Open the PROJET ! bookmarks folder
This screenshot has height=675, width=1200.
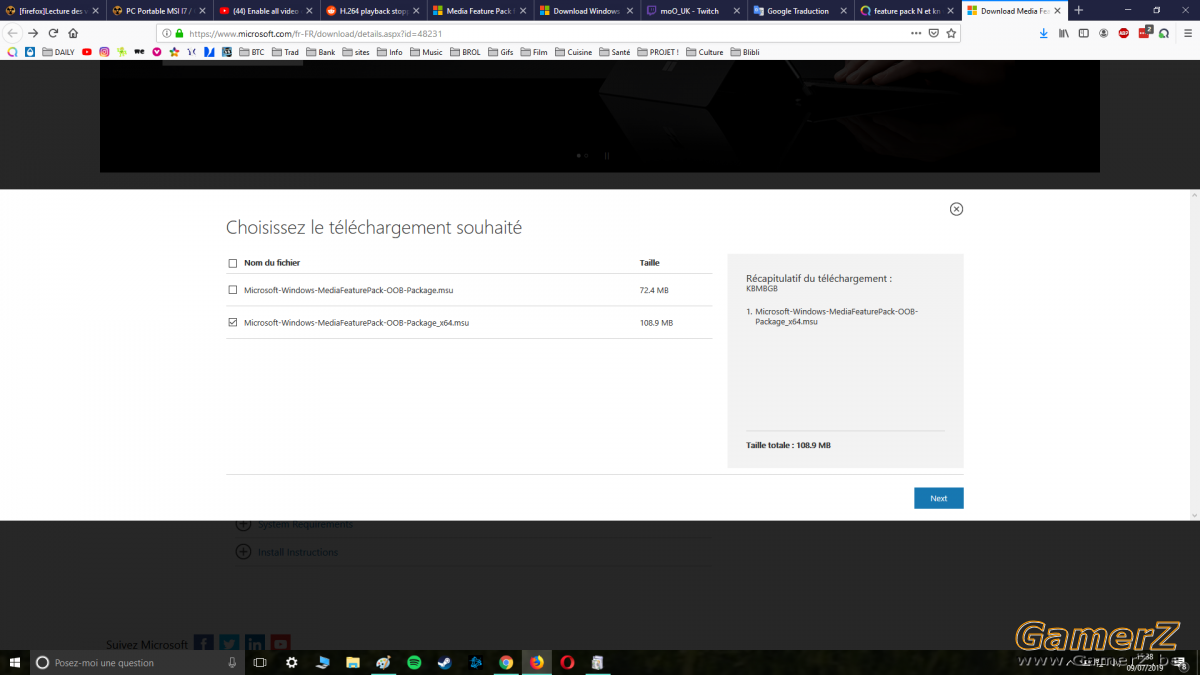657,52
